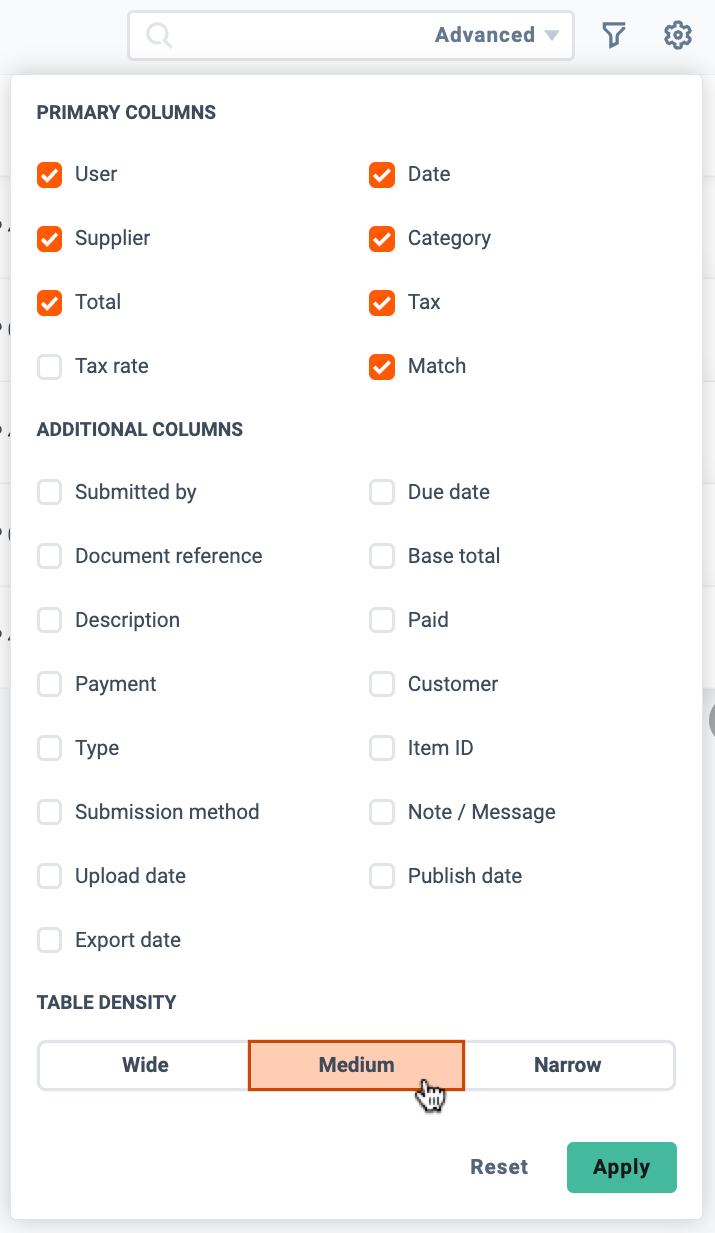Tick the Item ID checkbox
The image size is (715, 1233).
382,749
